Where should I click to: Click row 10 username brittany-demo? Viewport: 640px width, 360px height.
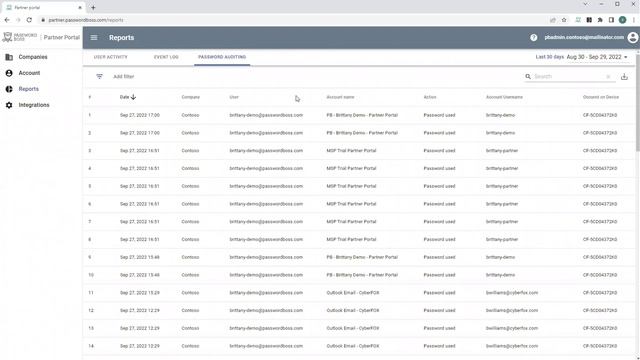click(500, 275)
